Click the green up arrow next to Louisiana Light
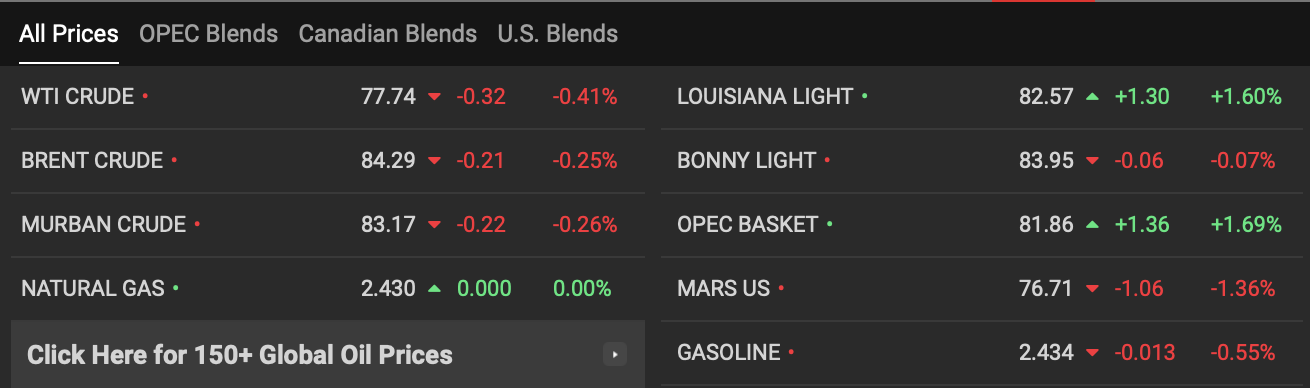 (x=1092, y=97)
